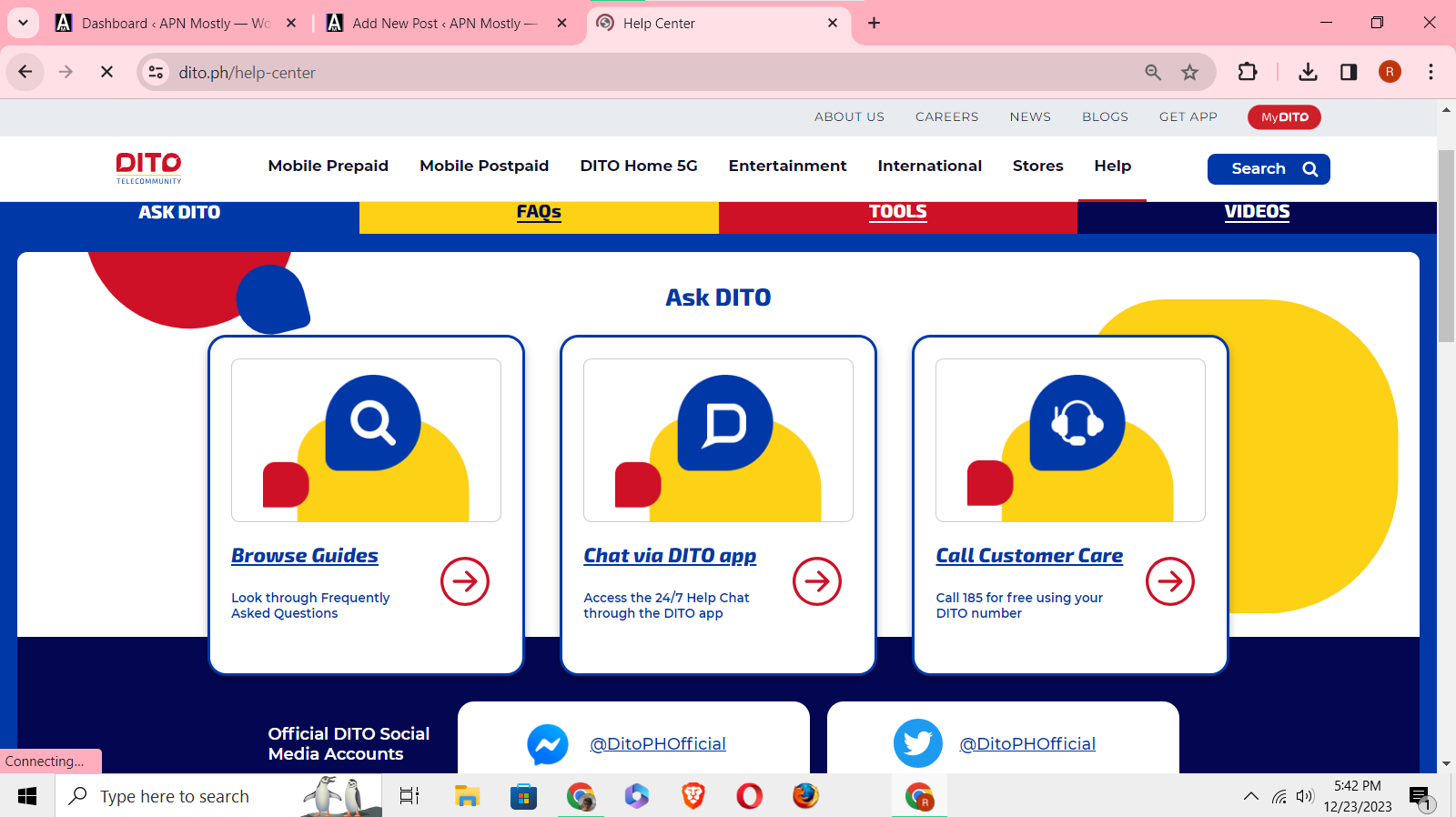
Task: Open the browser Downloads icon
Action: (1308, 72)
